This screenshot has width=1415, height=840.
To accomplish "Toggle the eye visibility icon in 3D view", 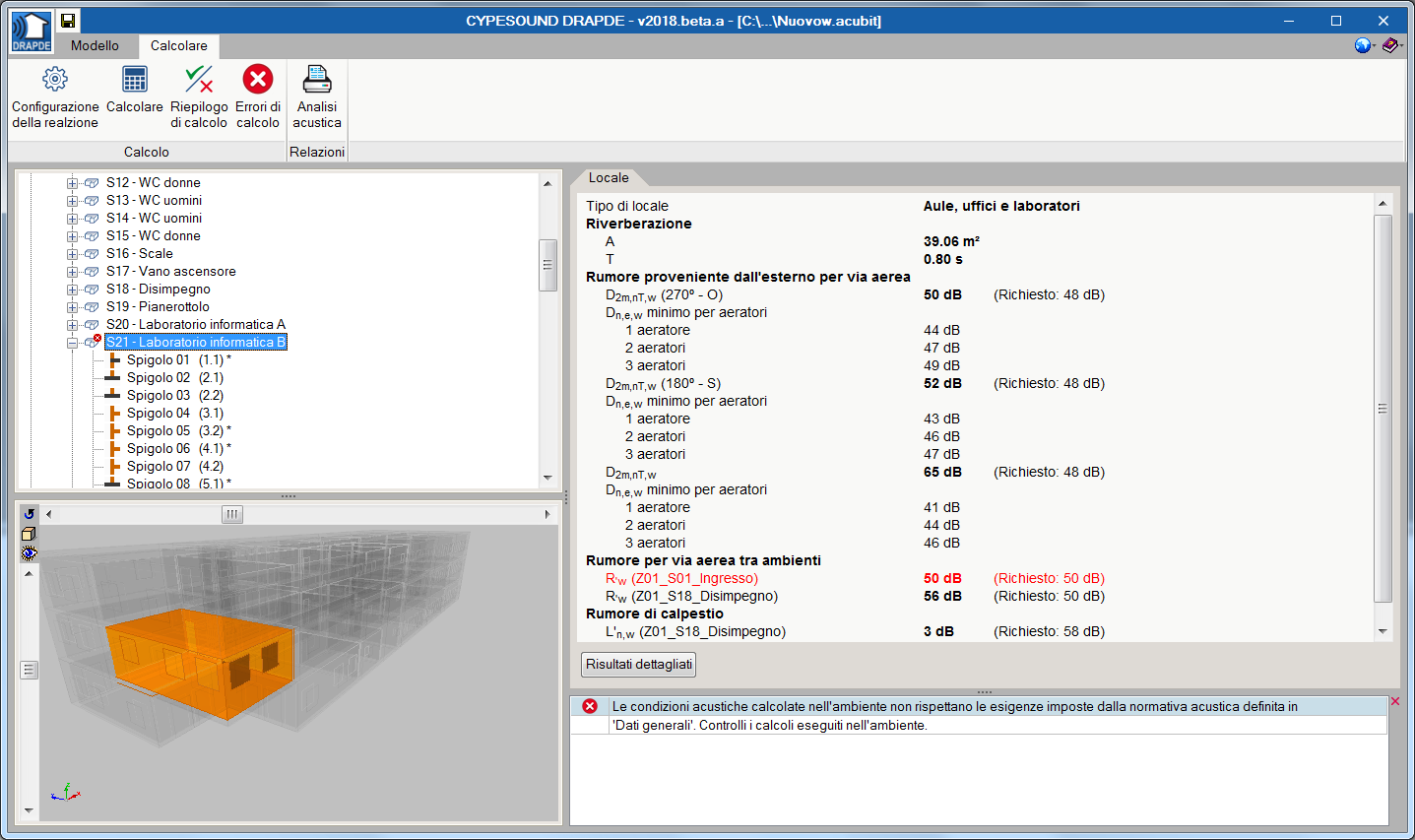I will click(x=29, y=553).
